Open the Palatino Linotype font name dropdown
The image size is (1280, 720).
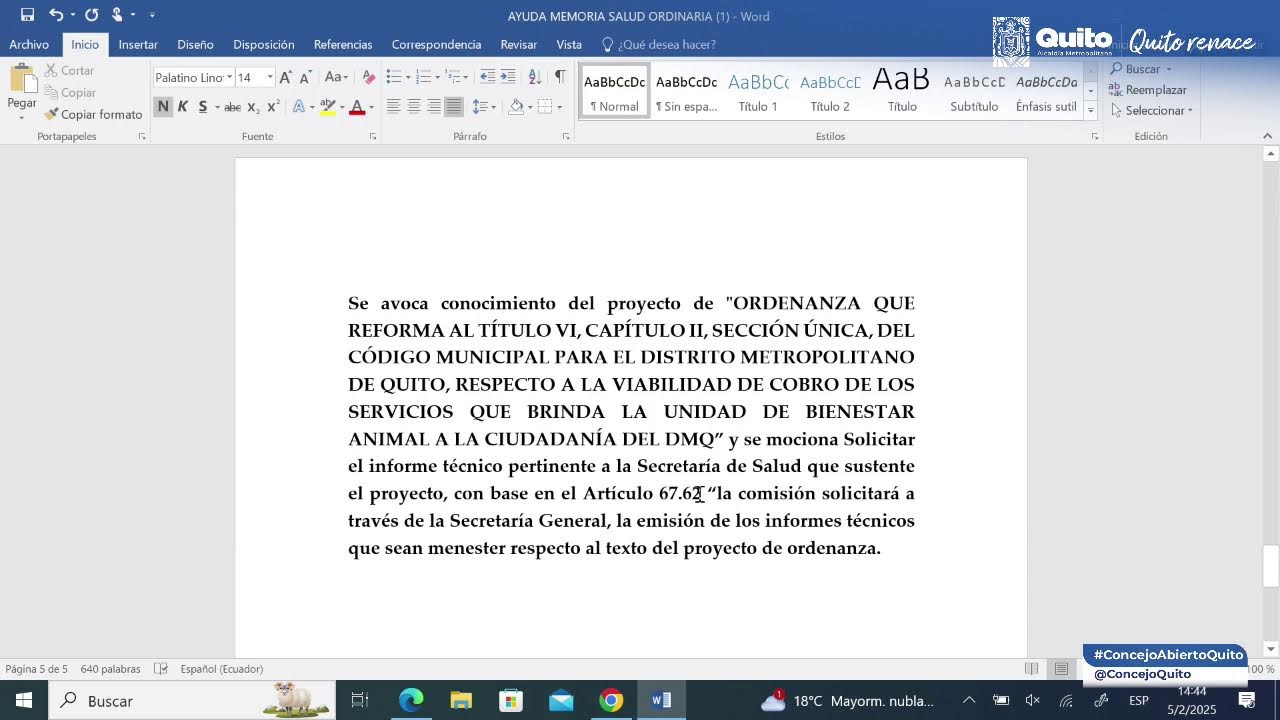coord(229,77)
